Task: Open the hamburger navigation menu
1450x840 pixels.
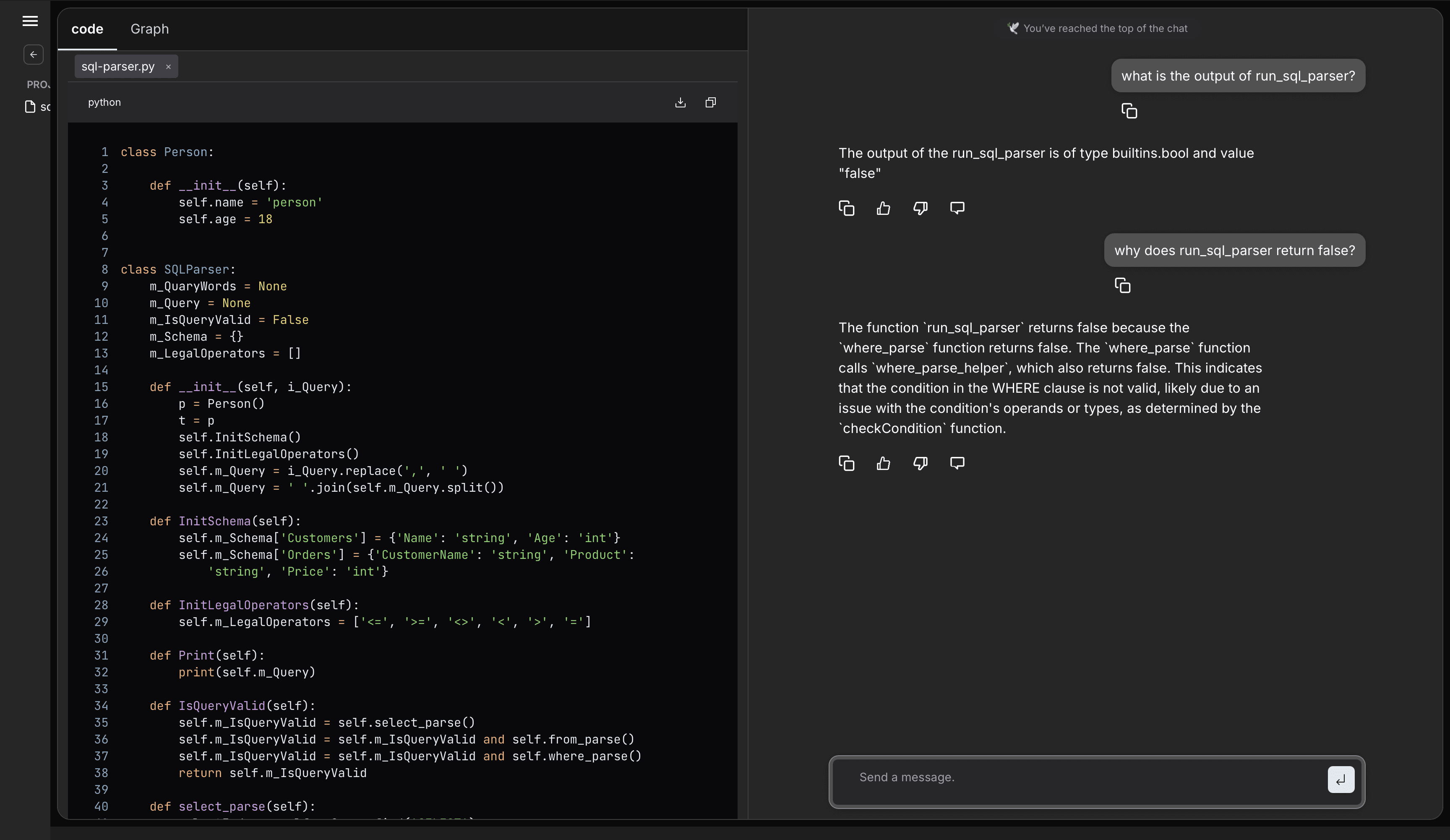Action: pos(29,21)
